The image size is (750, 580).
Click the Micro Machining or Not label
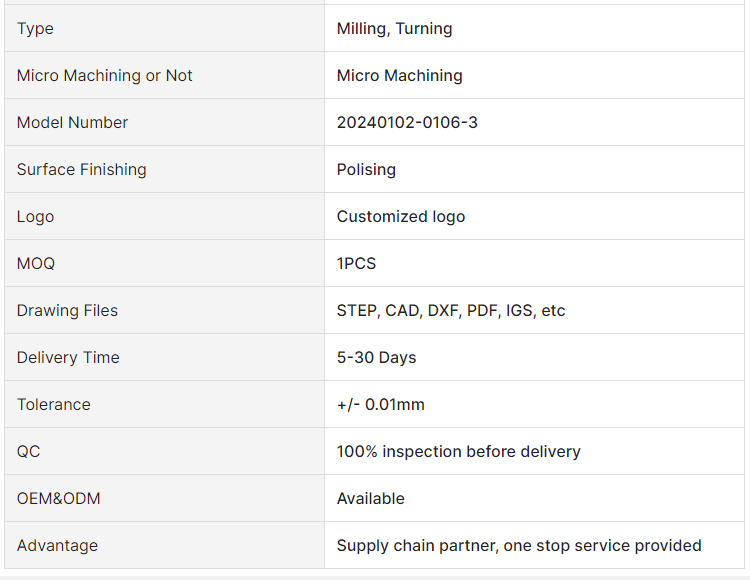(x=104, y=76)
